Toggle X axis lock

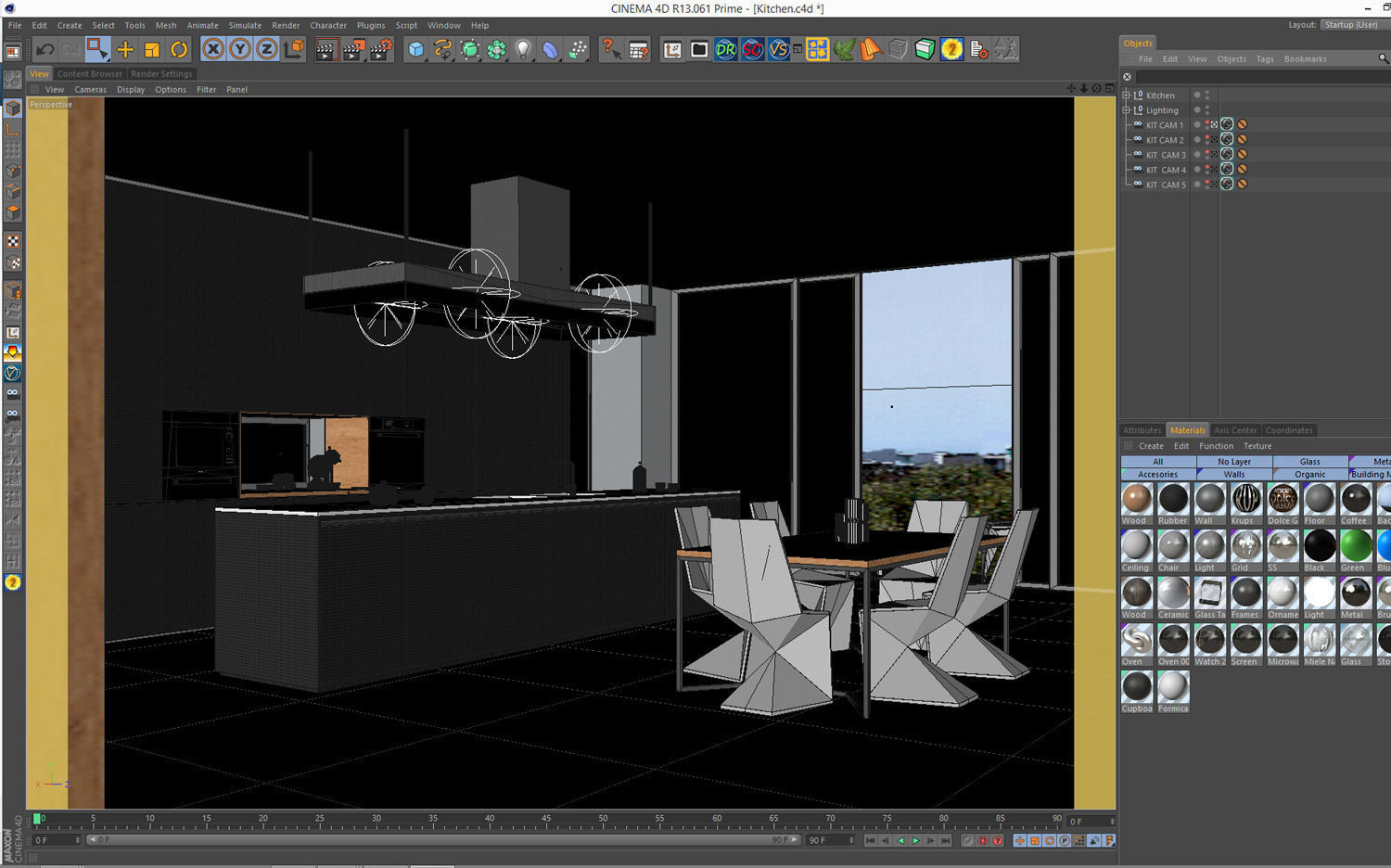pos(213,49)
